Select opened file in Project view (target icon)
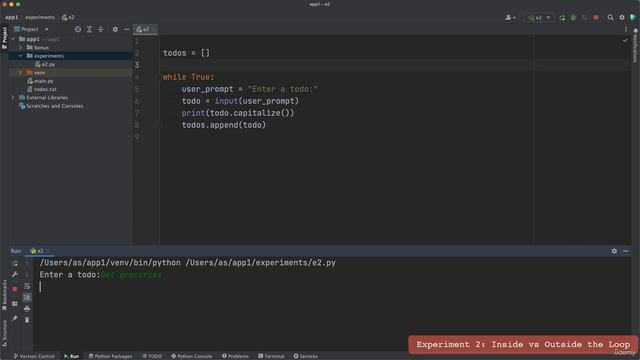 (x=78, y=29)
